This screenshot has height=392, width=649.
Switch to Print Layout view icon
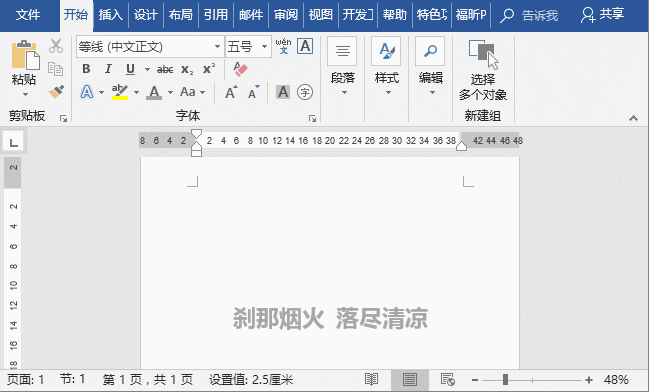[410, 379]
